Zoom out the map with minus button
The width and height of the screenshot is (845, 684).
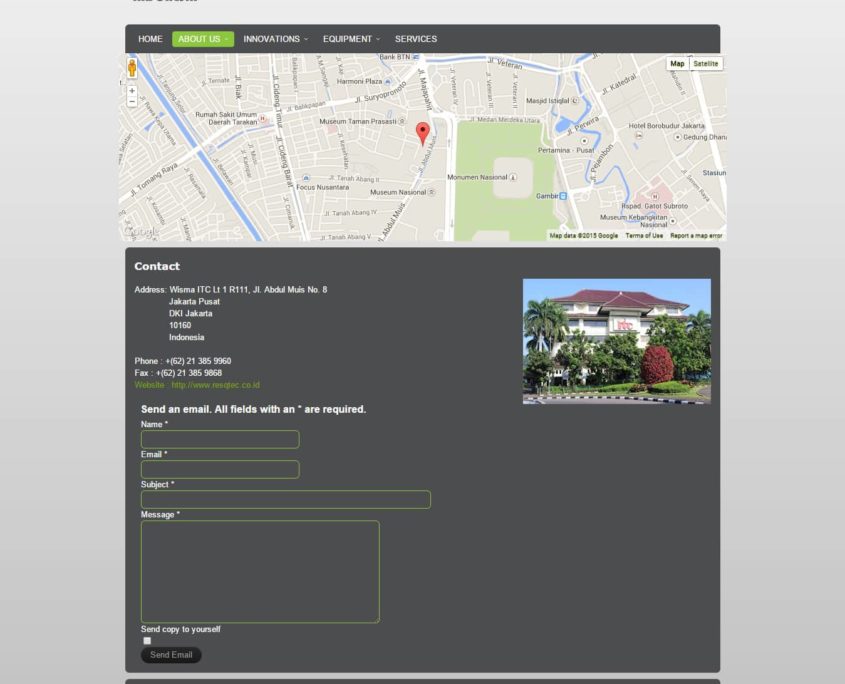tap(132, 102)
